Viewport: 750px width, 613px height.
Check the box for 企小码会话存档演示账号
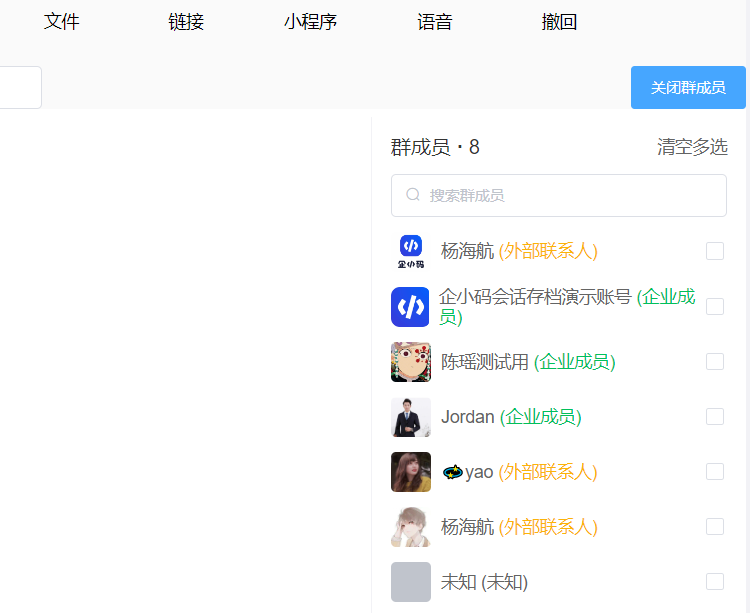click(715, 306)
